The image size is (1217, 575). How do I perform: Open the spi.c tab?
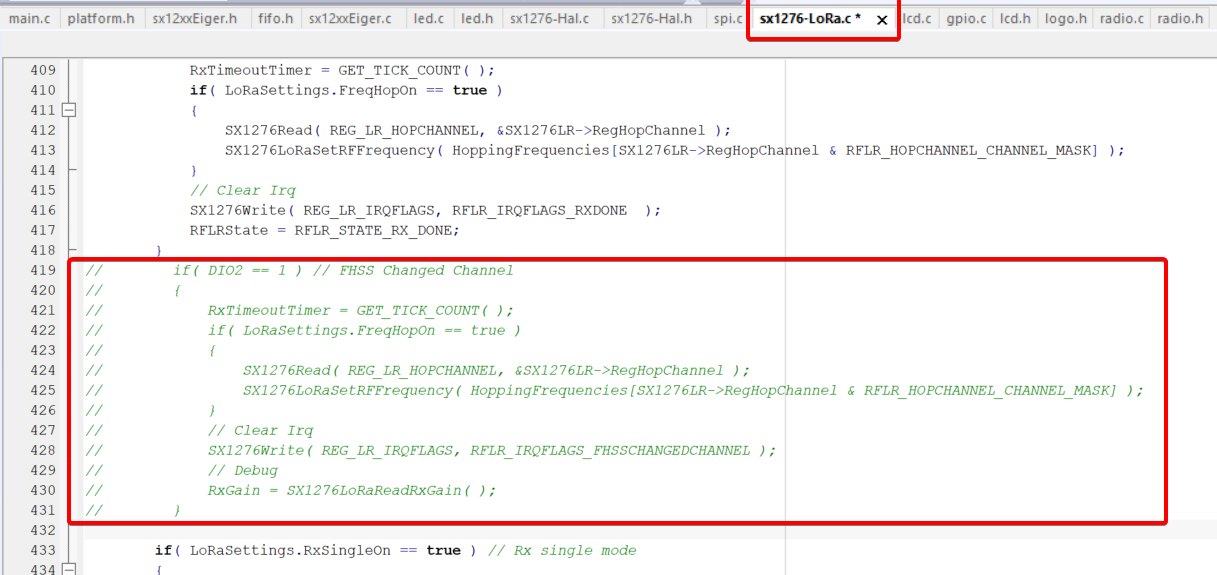[727, 19]
